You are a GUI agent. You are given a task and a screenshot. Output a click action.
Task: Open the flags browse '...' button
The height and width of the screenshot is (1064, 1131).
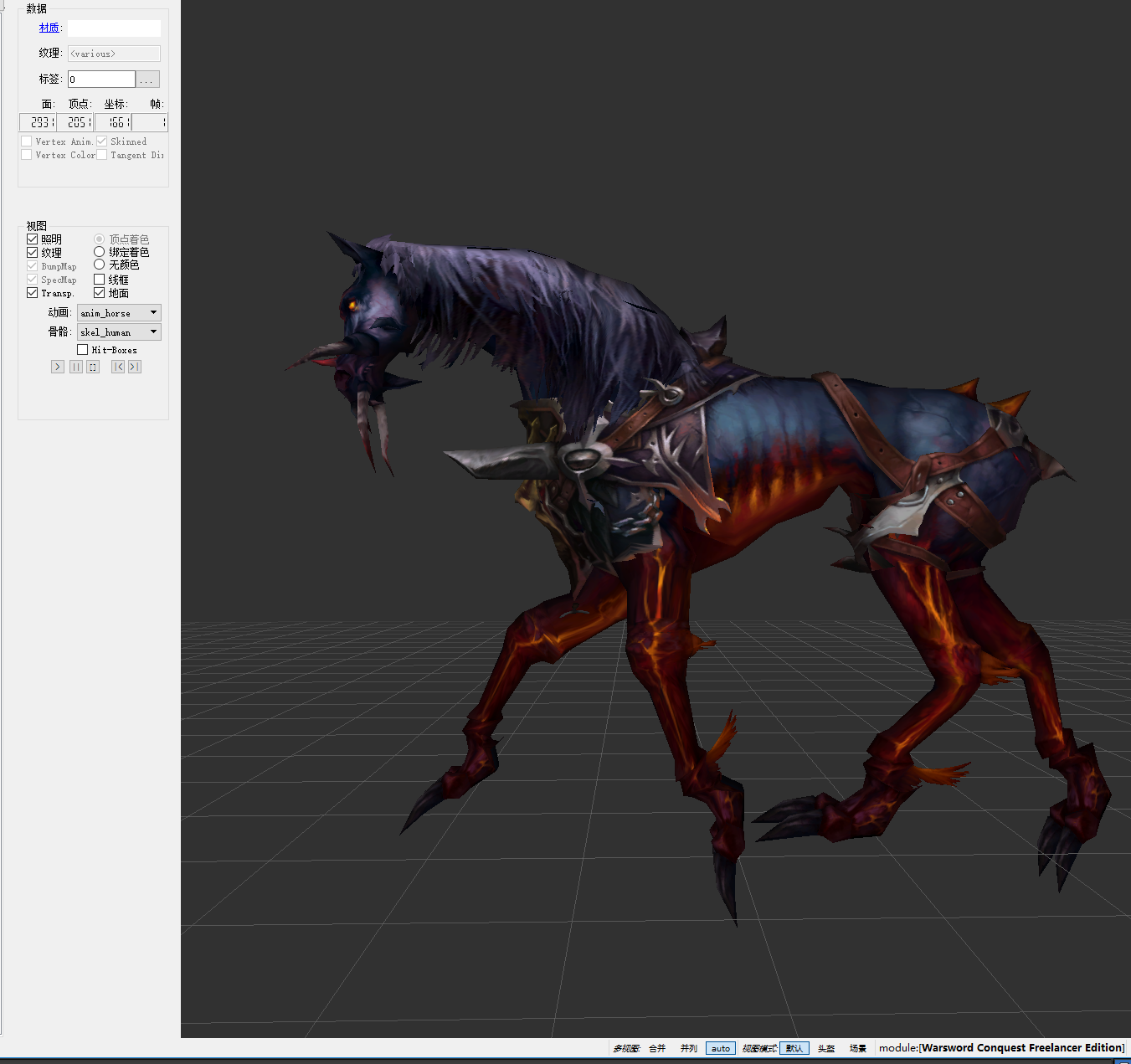click(147, 80)
